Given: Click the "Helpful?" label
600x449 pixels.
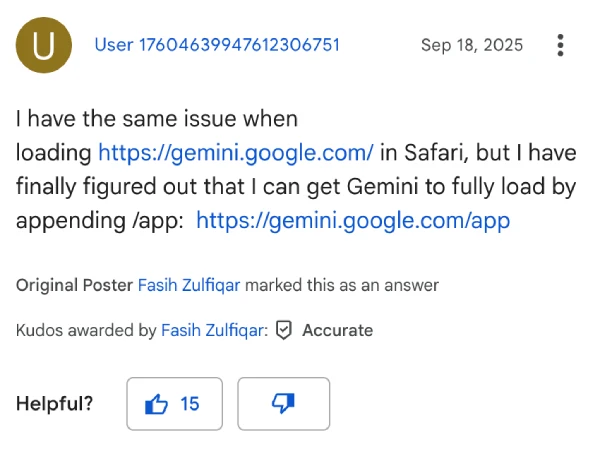Looking at the screenshot, I should (55, 404).
